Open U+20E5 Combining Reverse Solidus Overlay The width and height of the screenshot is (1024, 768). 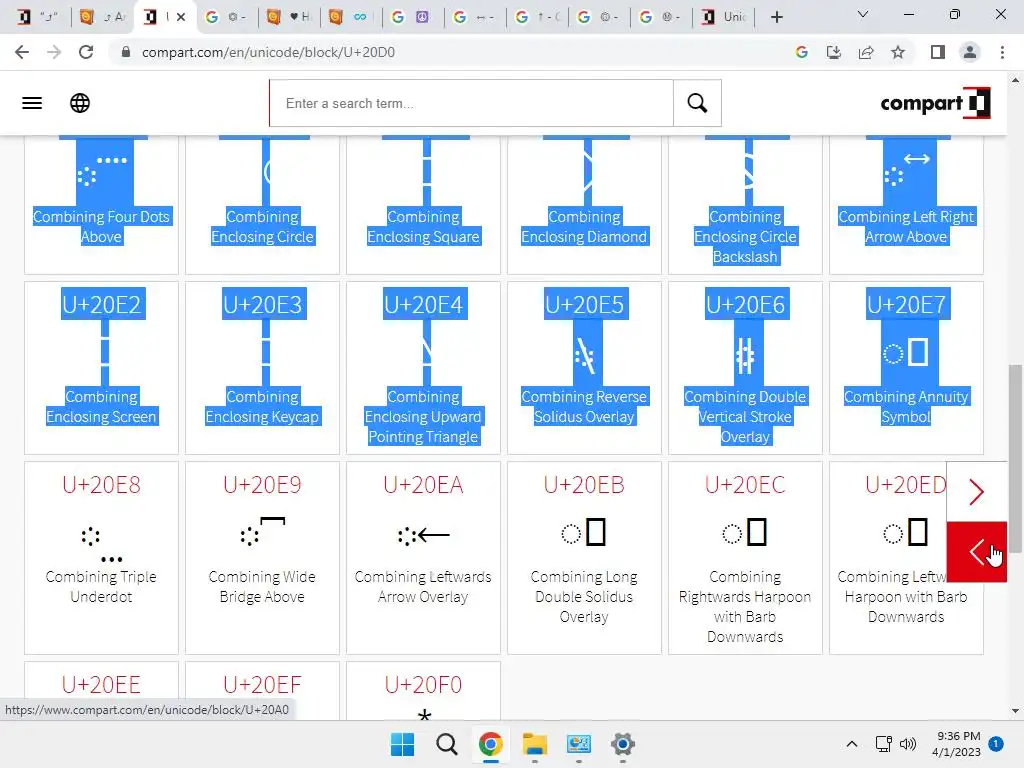[x=584, y=368]
